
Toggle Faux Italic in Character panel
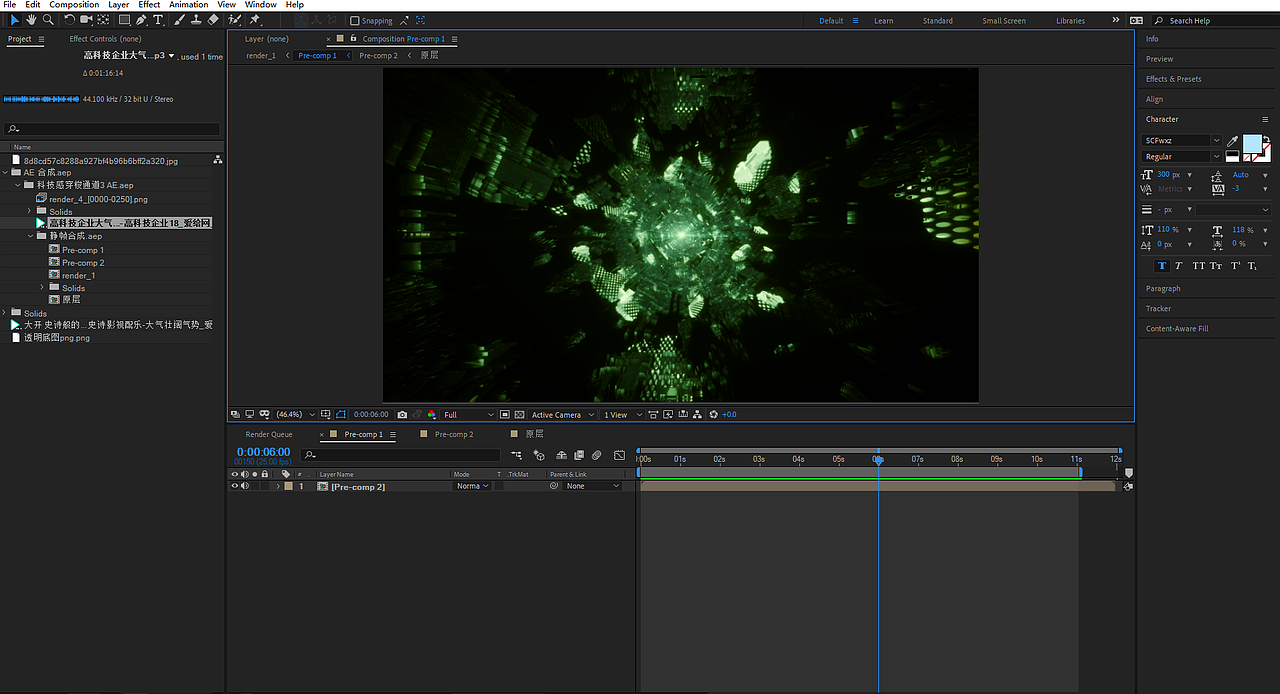pos(1179,266)
